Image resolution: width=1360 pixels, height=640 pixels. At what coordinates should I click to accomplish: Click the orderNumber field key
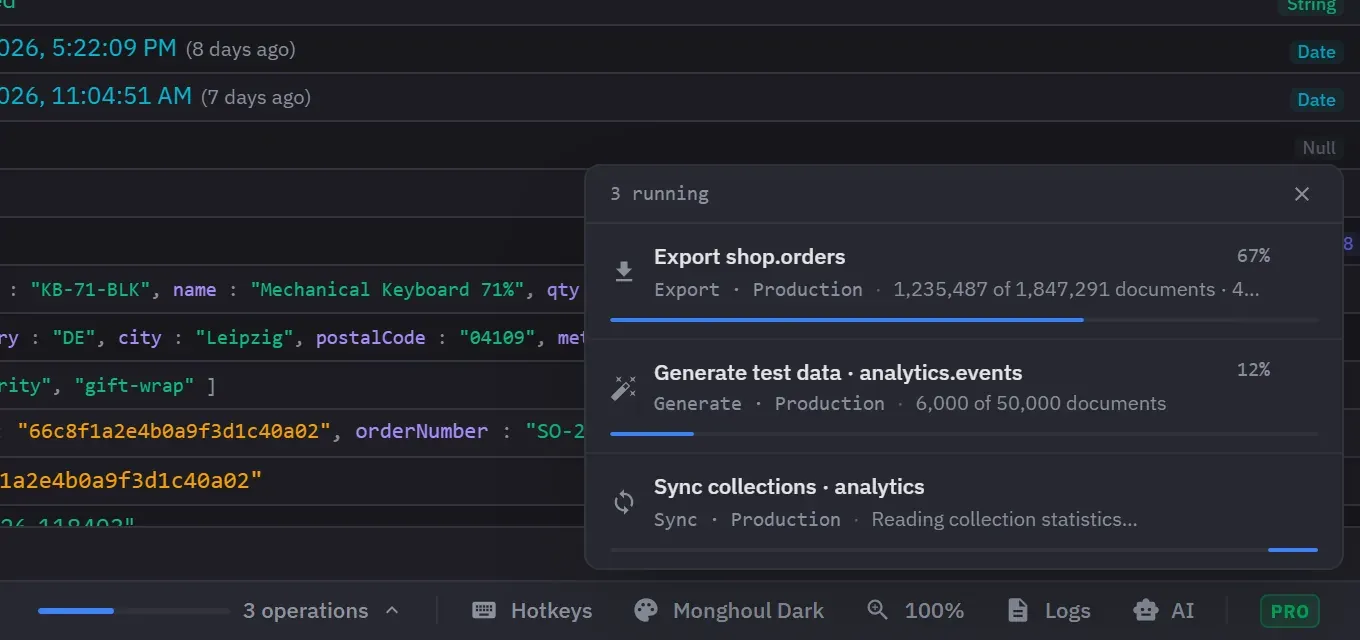click(x=421, y=432)
